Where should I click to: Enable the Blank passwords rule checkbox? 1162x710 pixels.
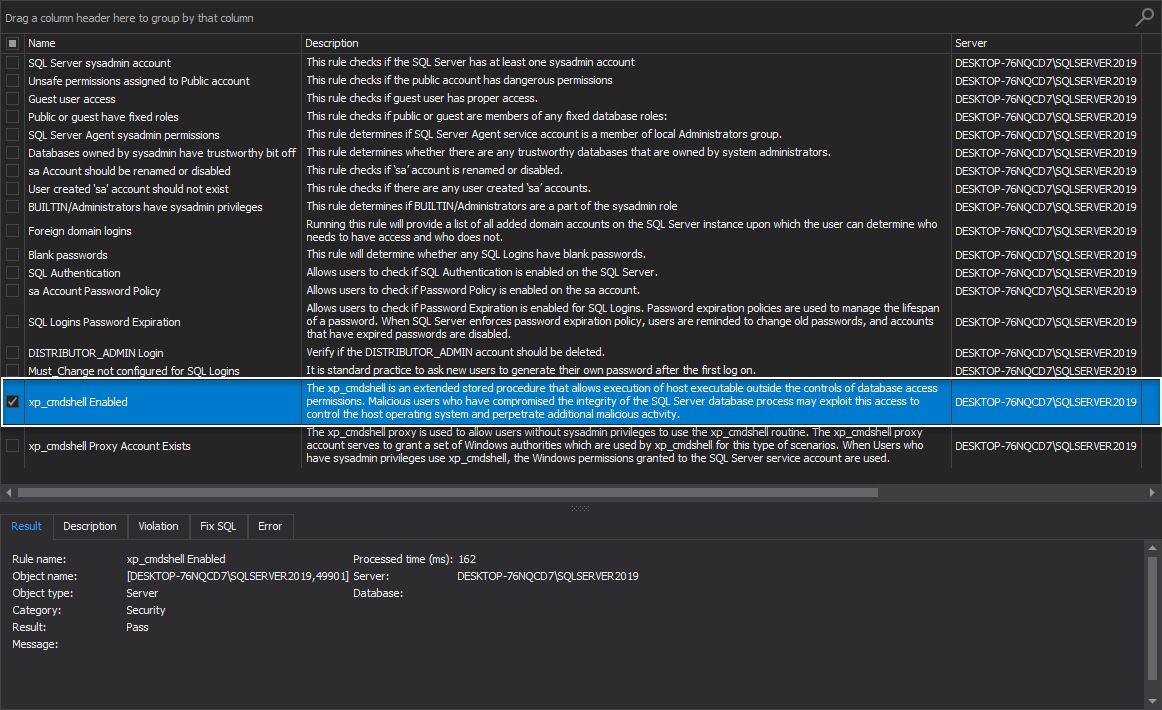pyautogui.click(x=13, y=255)
